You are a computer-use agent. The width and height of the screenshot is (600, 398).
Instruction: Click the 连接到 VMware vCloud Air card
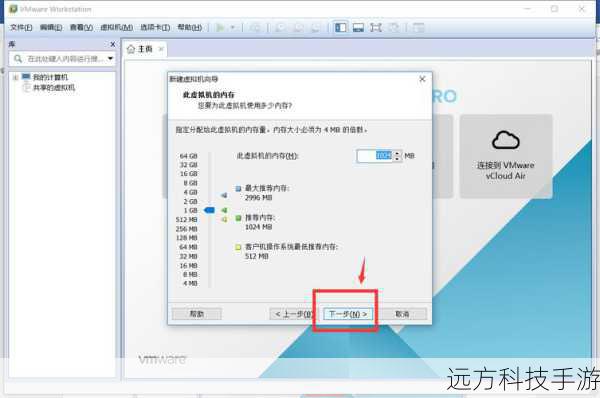coord(506,156)
